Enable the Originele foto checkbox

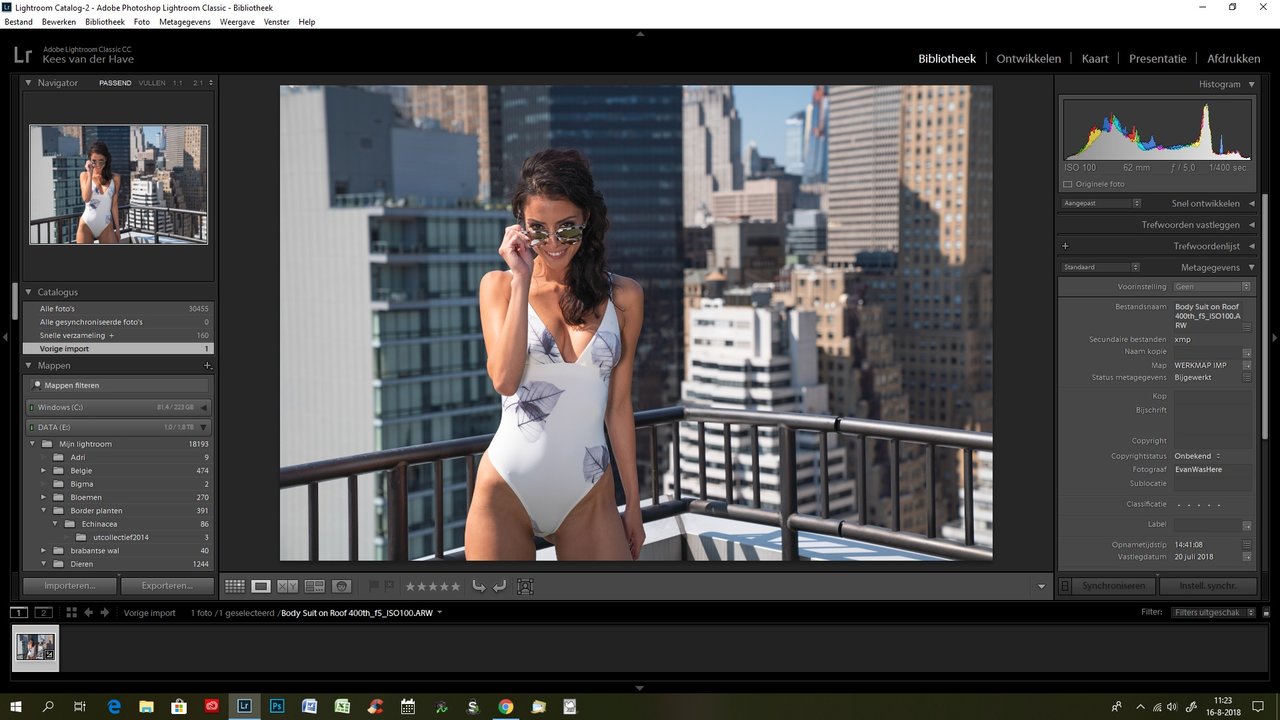1068,184
